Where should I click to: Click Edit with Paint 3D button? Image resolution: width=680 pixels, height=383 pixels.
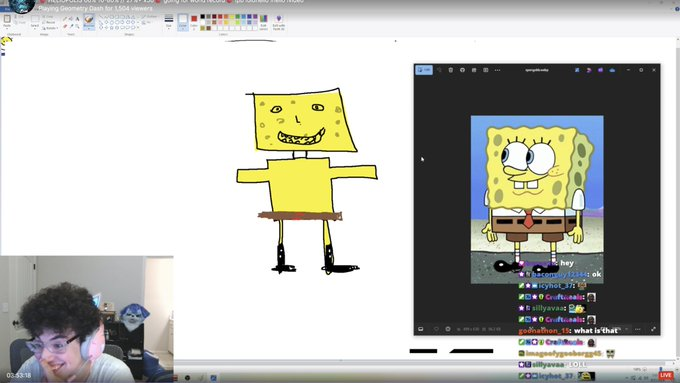pos(278,22)
